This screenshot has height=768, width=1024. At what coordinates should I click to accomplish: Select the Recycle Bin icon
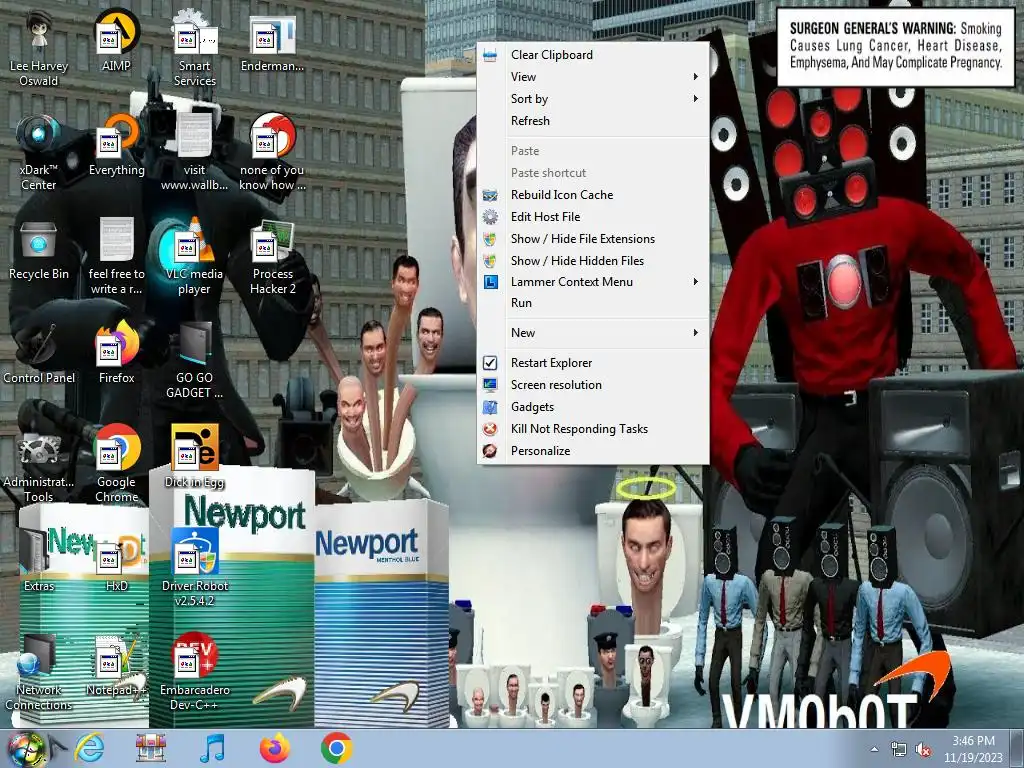click(39, 249)
